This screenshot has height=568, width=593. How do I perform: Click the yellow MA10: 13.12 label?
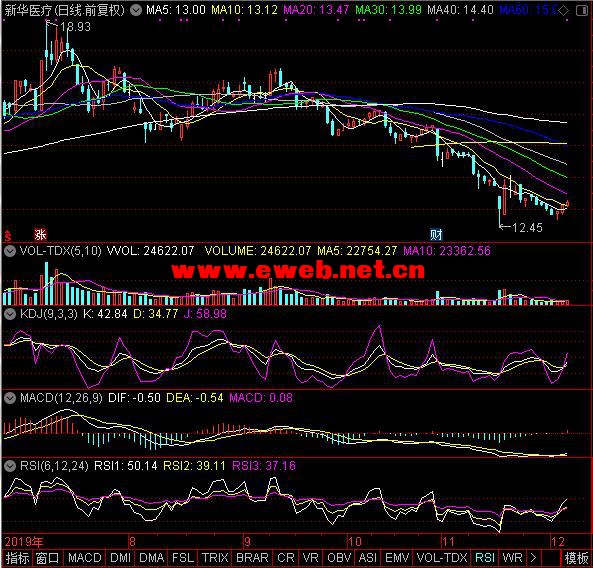coord(245,10)
